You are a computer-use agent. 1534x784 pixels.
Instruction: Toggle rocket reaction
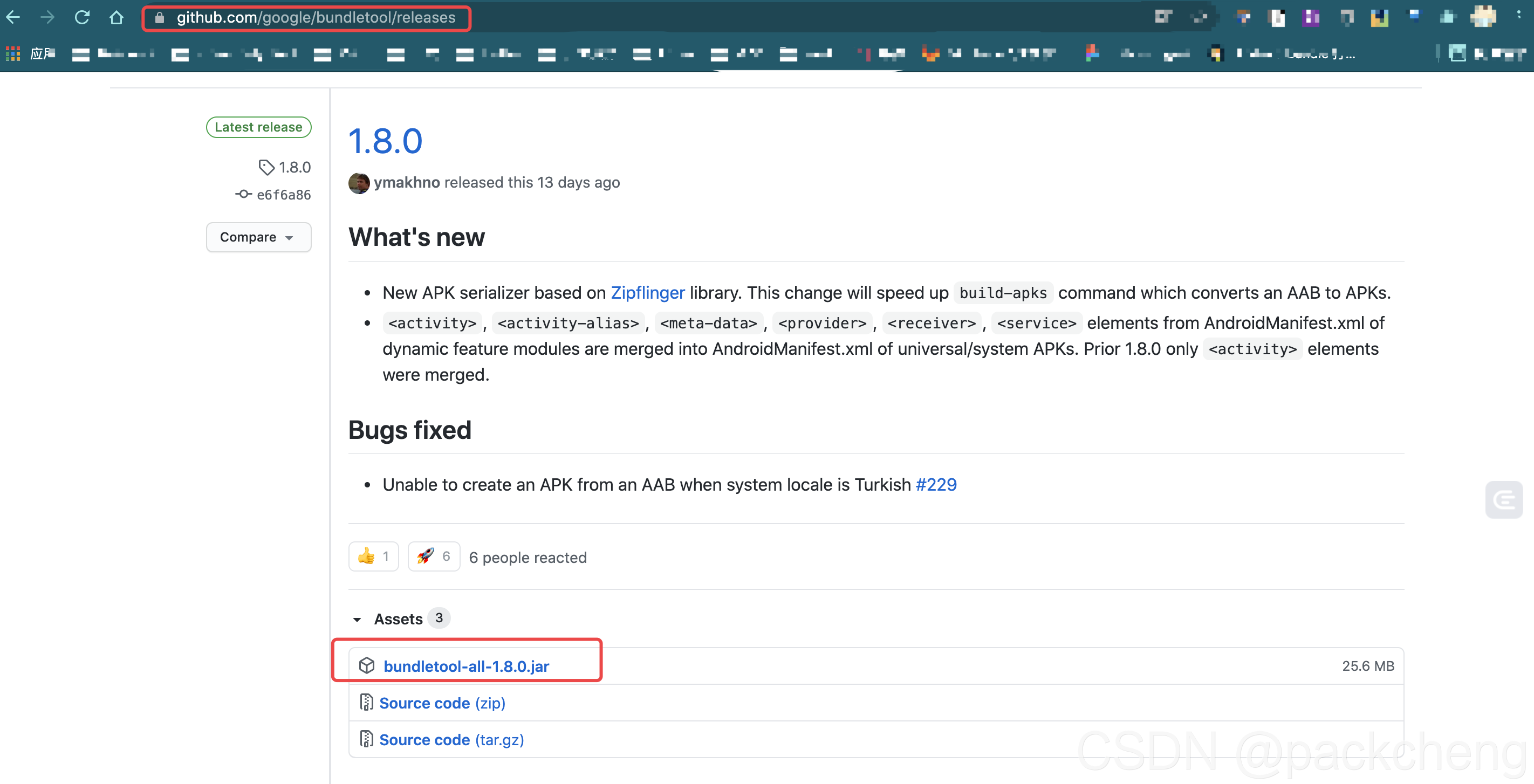click(x=434, y=556)
